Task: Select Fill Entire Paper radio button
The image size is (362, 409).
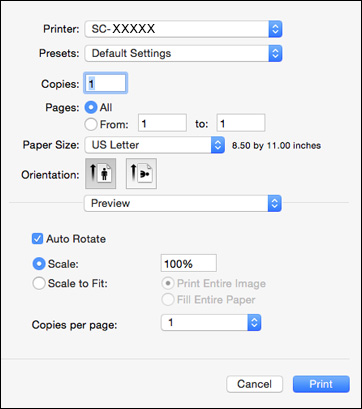Action: pyautogui.click(x=167, y=300)
